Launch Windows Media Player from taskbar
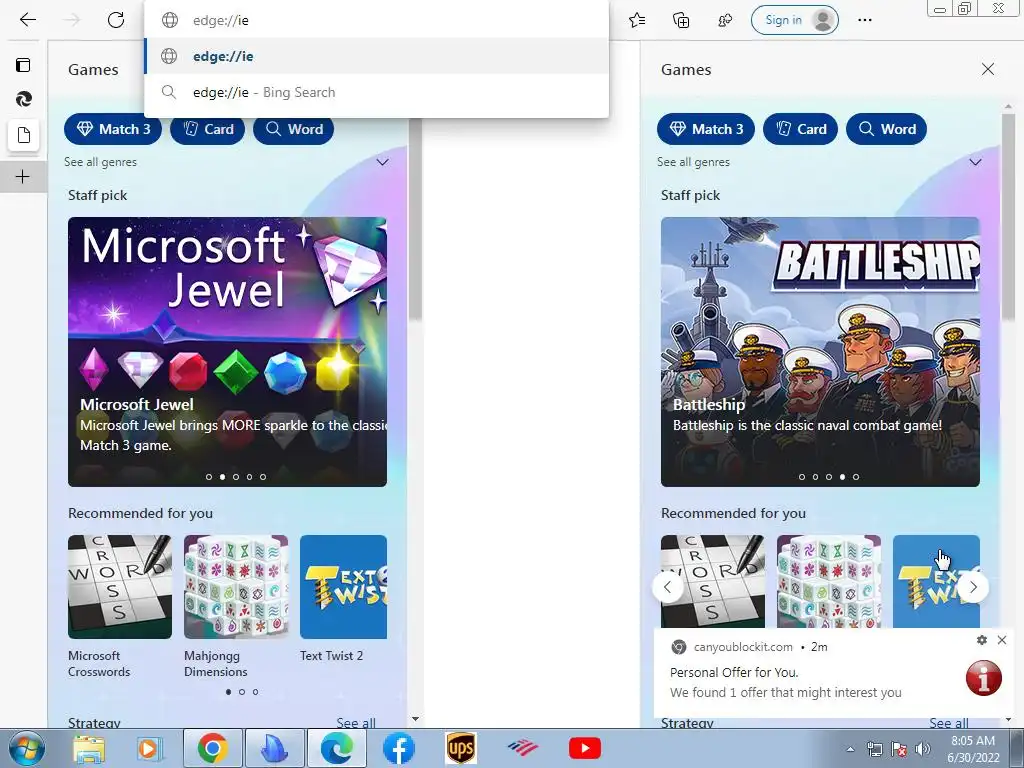 [149, 748]
